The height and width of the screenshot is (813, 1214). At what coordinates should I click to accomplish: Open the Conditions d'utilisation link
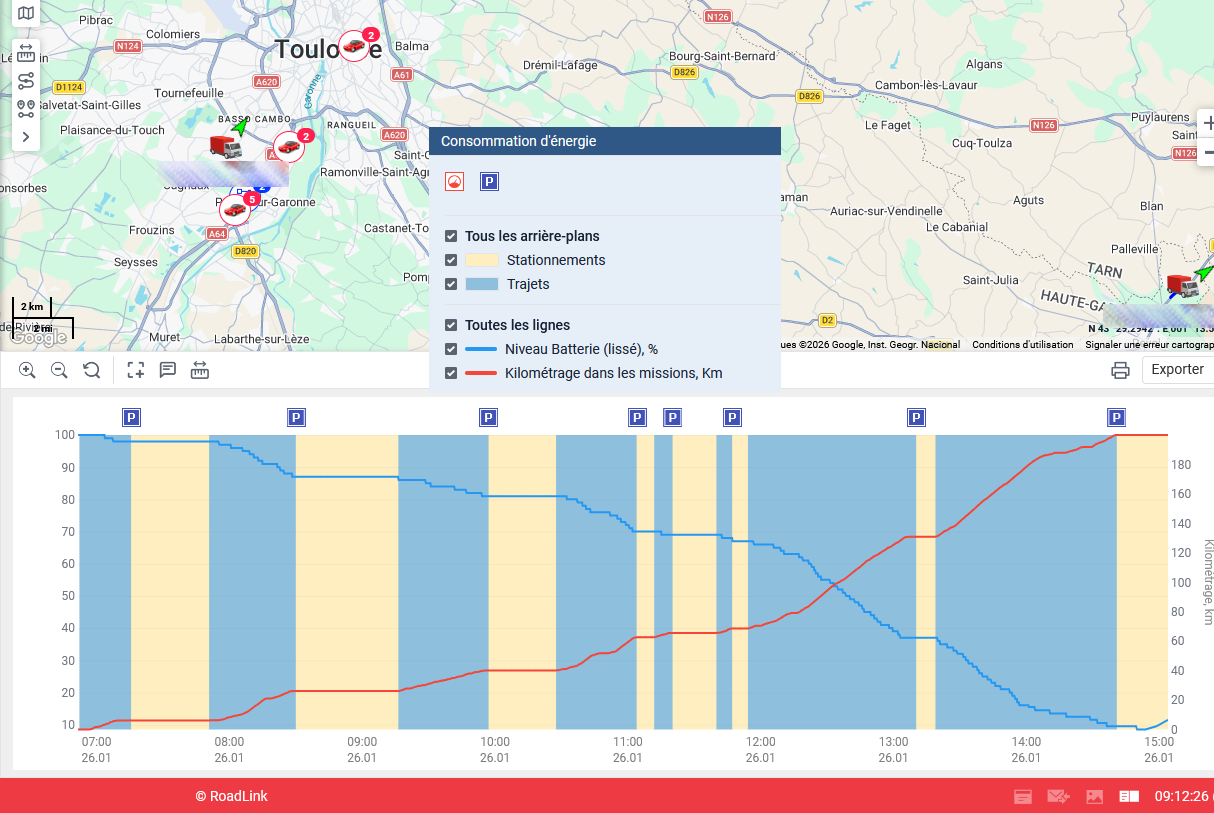(1022, 345)
